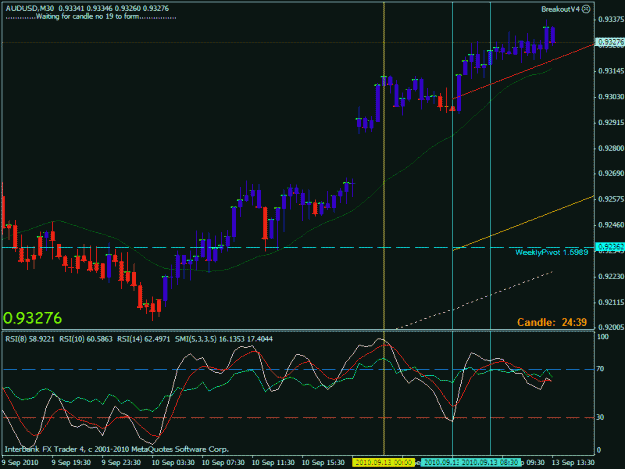This screenshot has width=625, height=469.
Task: Click the 9 Sep 2010 time axis label
Action: [x=20, y=463]
